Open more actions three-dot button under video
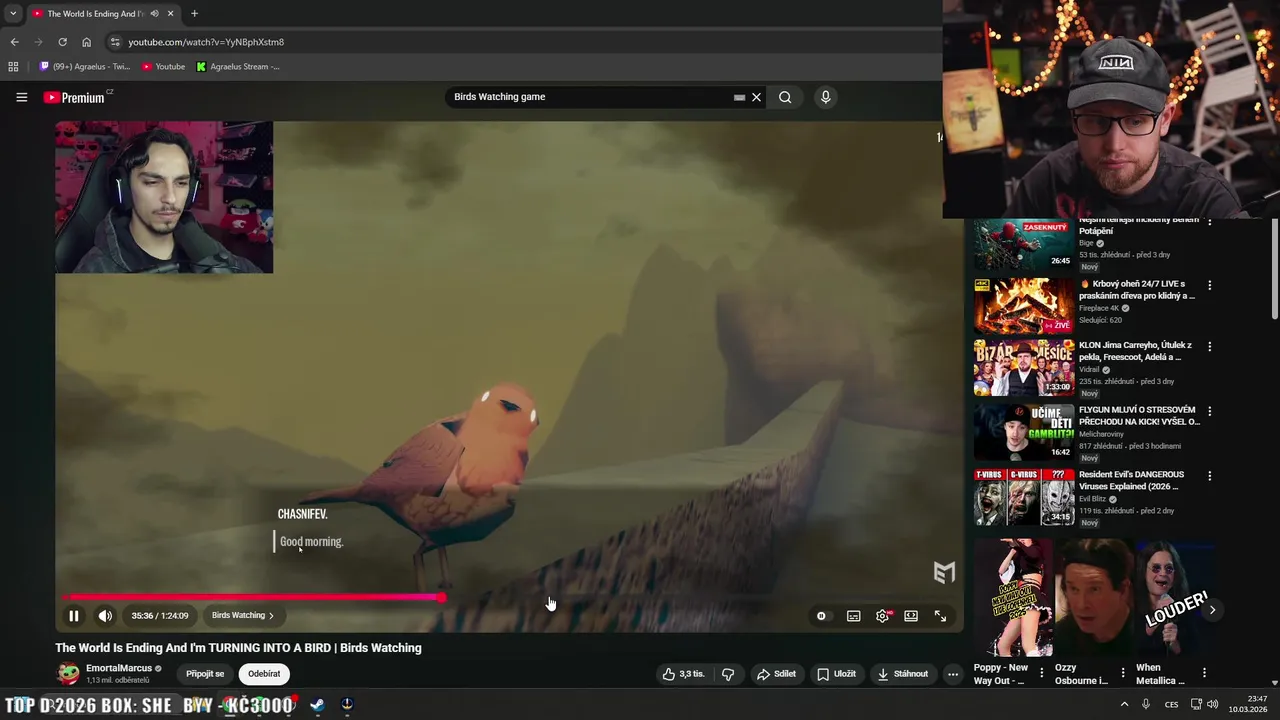 (953, 674)
